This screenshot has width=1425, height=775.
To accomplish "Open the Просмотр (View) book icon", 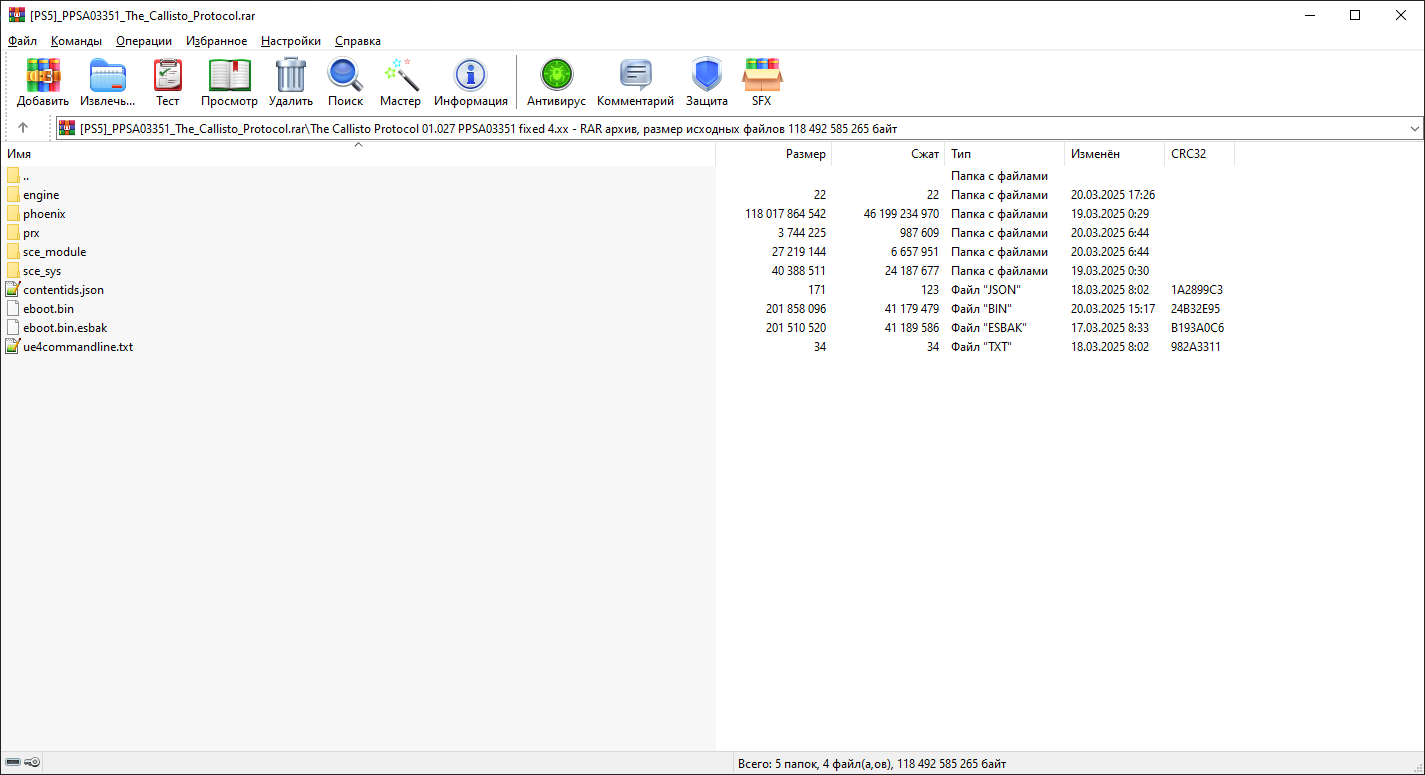I will (x=229, y=75).
